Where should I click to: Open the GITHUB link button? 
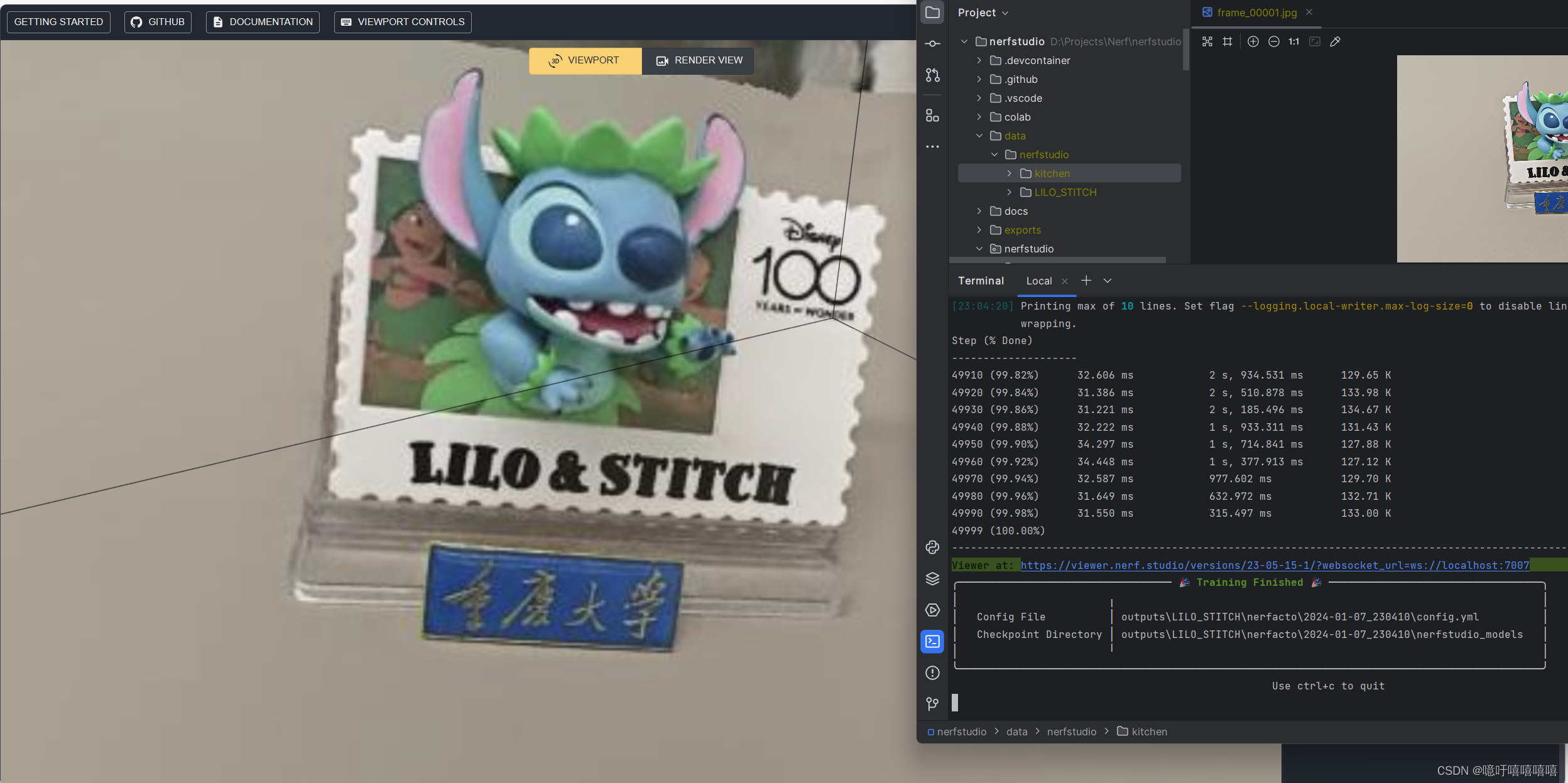(158, 22)
